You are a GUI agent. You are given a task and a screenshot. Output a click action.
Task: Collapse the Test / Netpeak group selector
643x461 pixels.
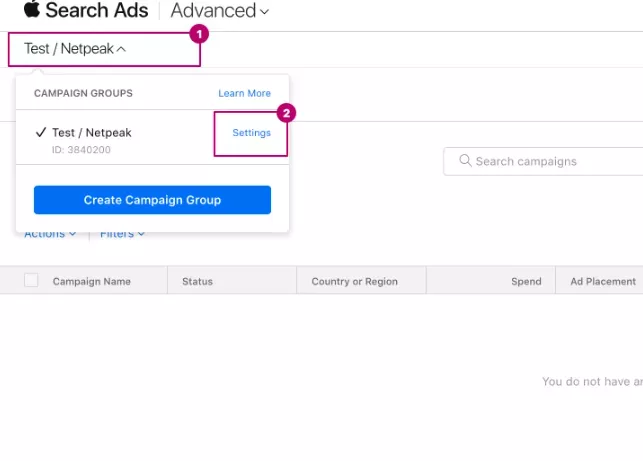(x=75, y=49)
